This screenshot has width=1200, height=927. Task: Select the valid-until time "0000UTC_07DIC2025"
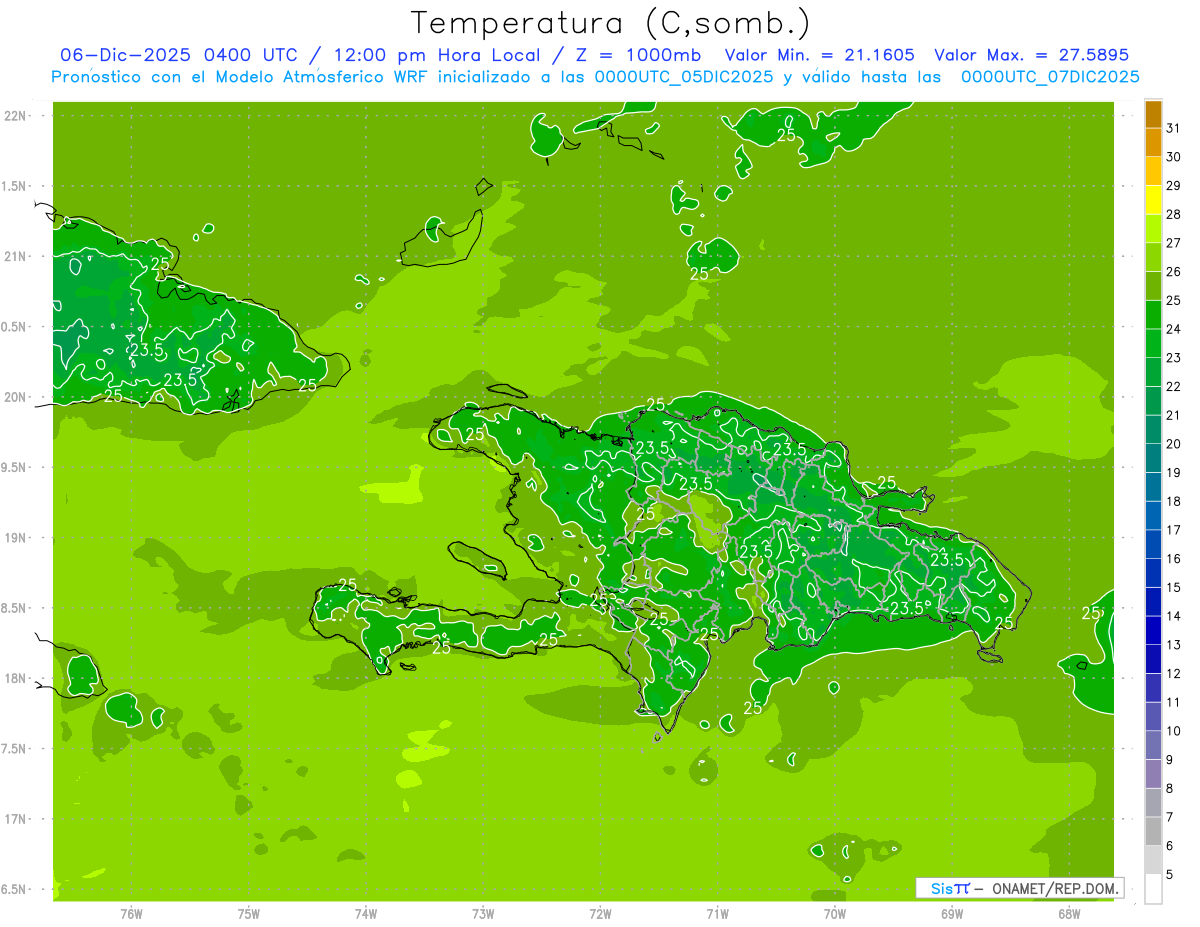coord(1050,77)
